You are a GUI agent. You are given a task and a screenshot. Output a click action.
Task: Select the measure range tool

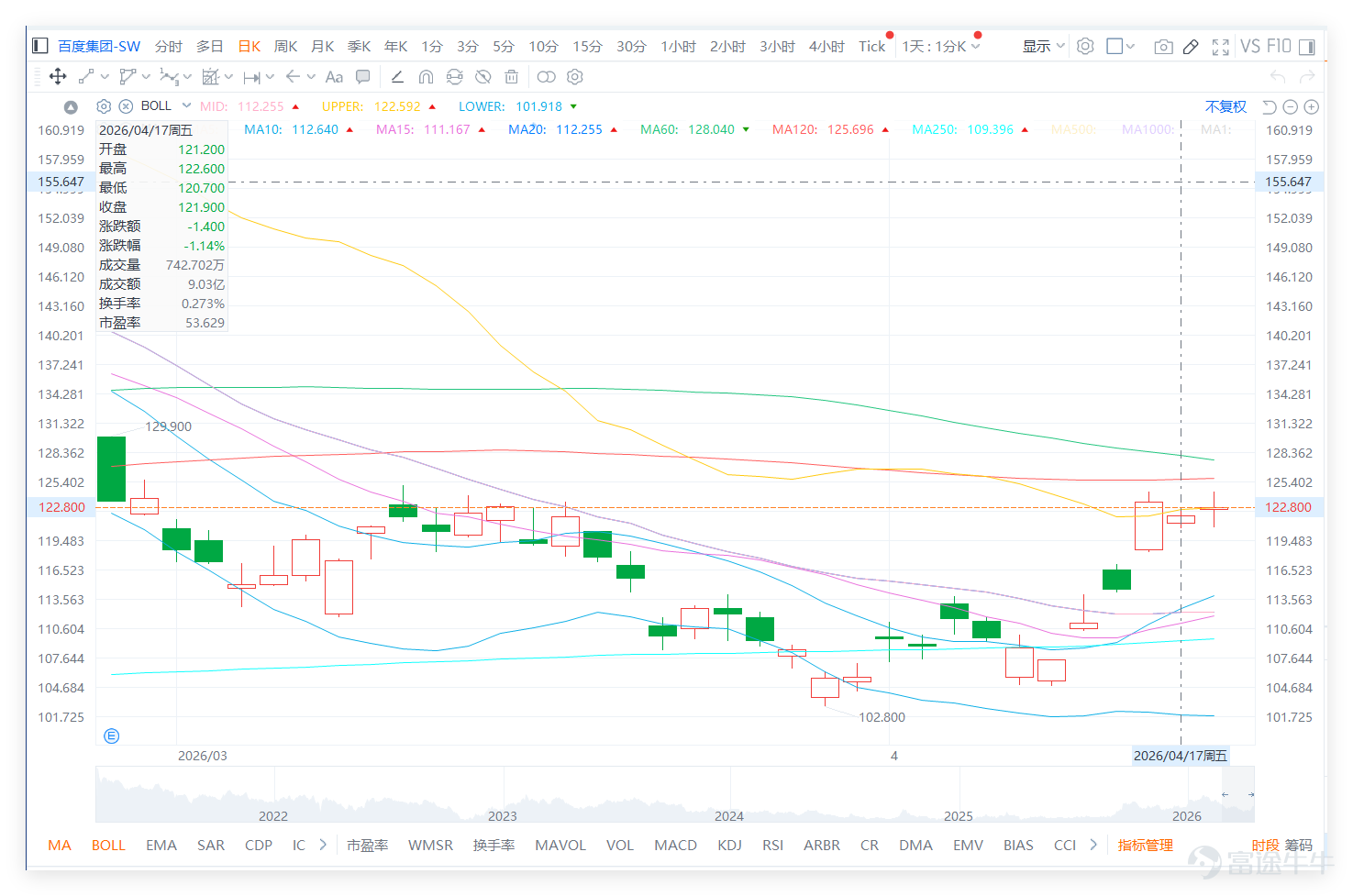click(251, 77)
